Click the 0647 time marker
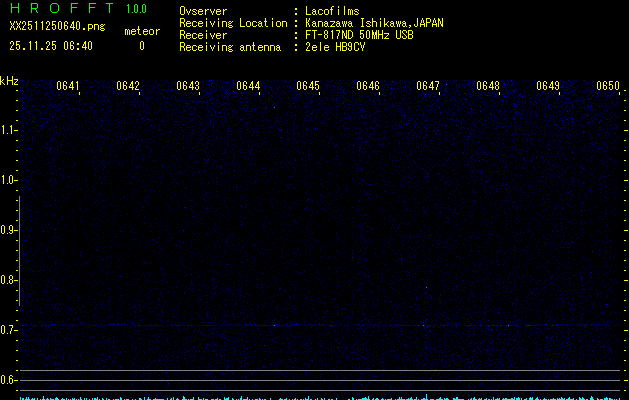Viewport: 629px width, 400px height. pyautogui.click(x=428, y=86)
